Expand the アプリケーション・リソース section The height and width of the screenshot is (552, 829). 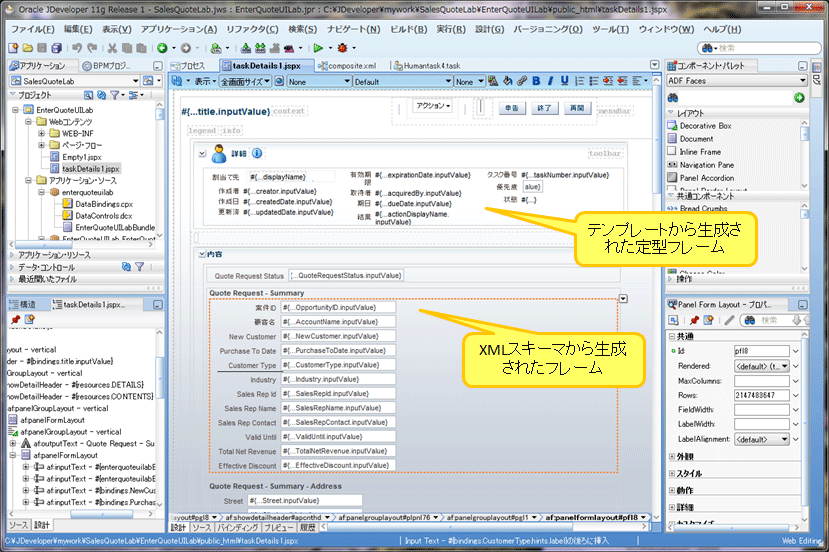click(12, 255)
